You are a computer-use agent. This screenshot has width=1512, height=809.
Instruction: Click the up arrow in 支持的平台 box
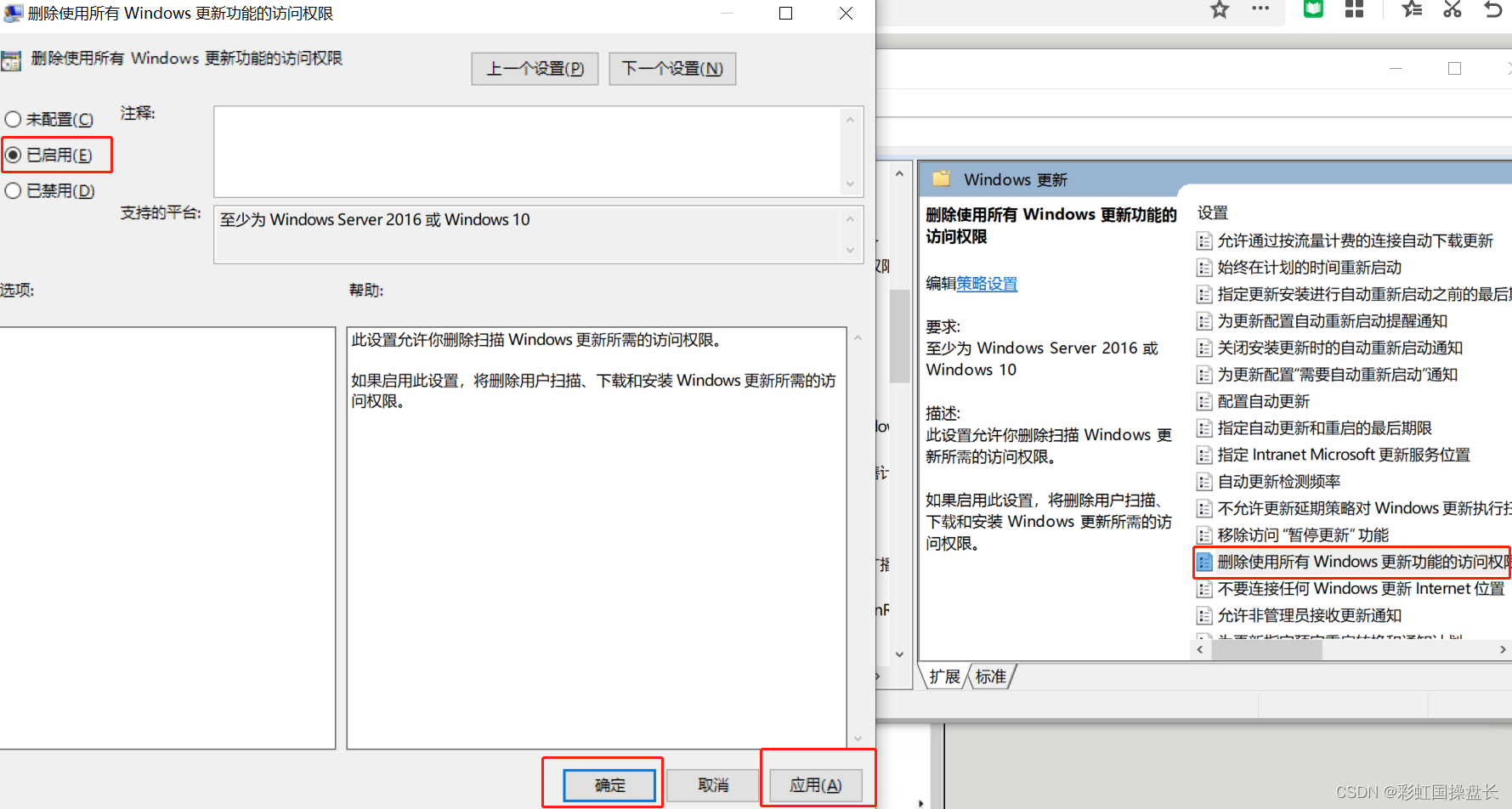tap(850, 219)
